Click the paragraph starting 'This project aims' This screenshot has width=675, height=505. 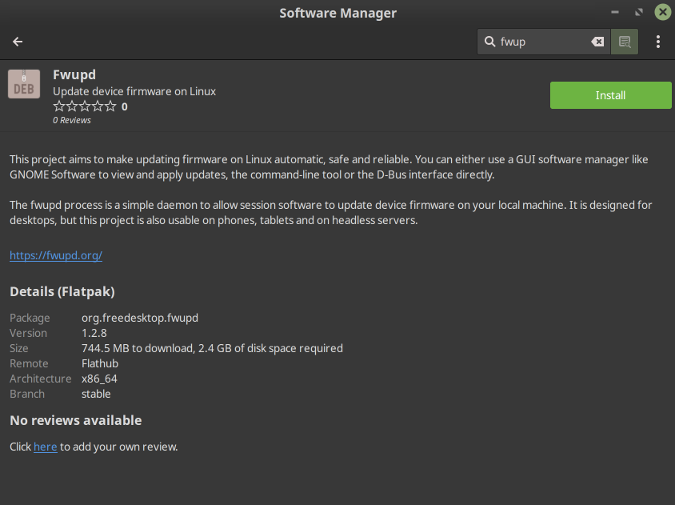[x=329, y=167]
